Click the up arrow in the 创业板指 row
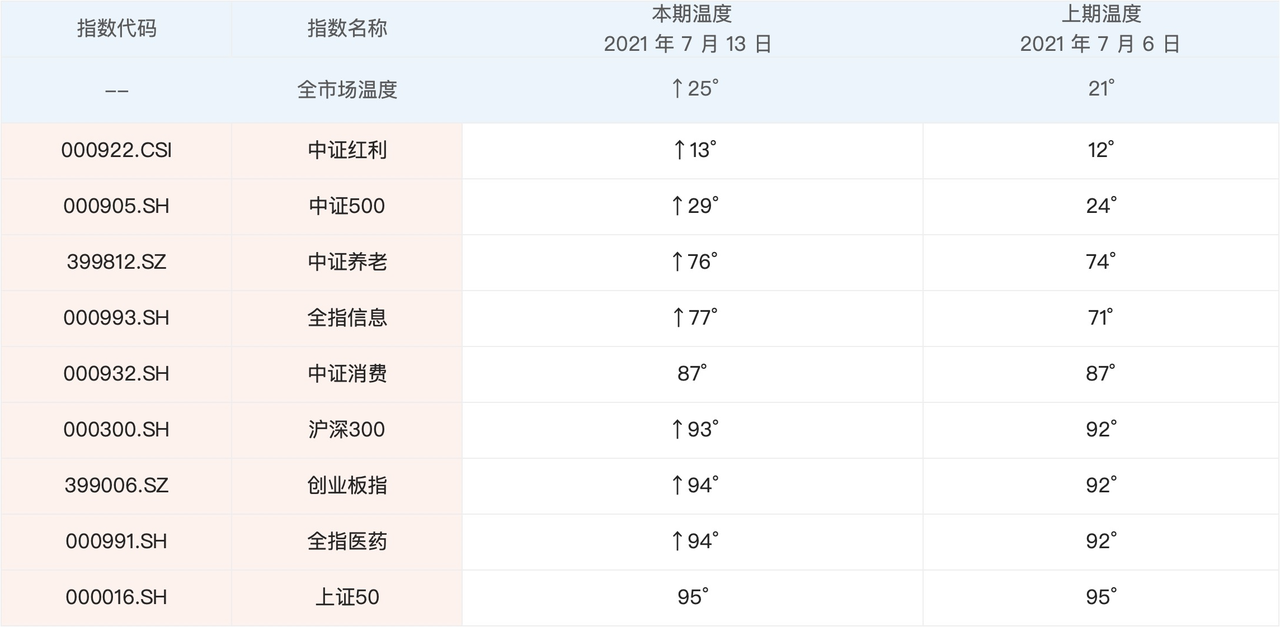 [x=679, y=486]
